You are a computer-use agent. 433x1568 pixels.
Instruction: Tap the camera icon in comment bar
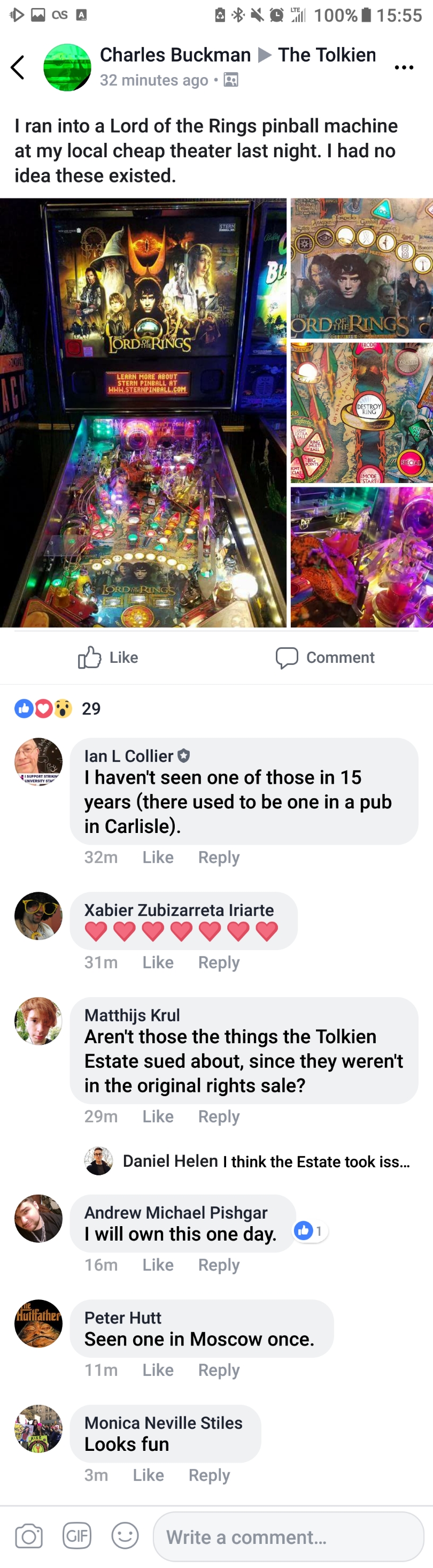[x=28, y=1536]
